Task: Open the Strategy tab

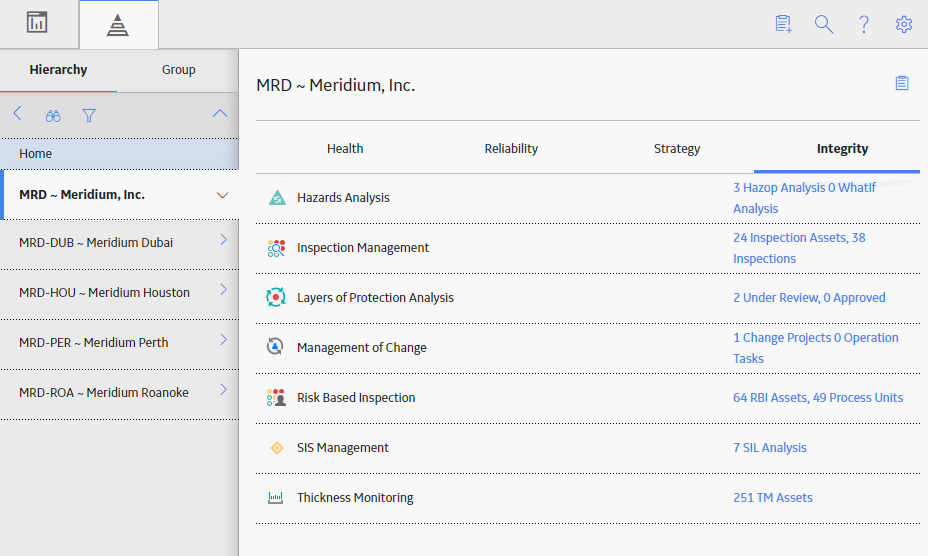Action: click(x=676, y=149)
